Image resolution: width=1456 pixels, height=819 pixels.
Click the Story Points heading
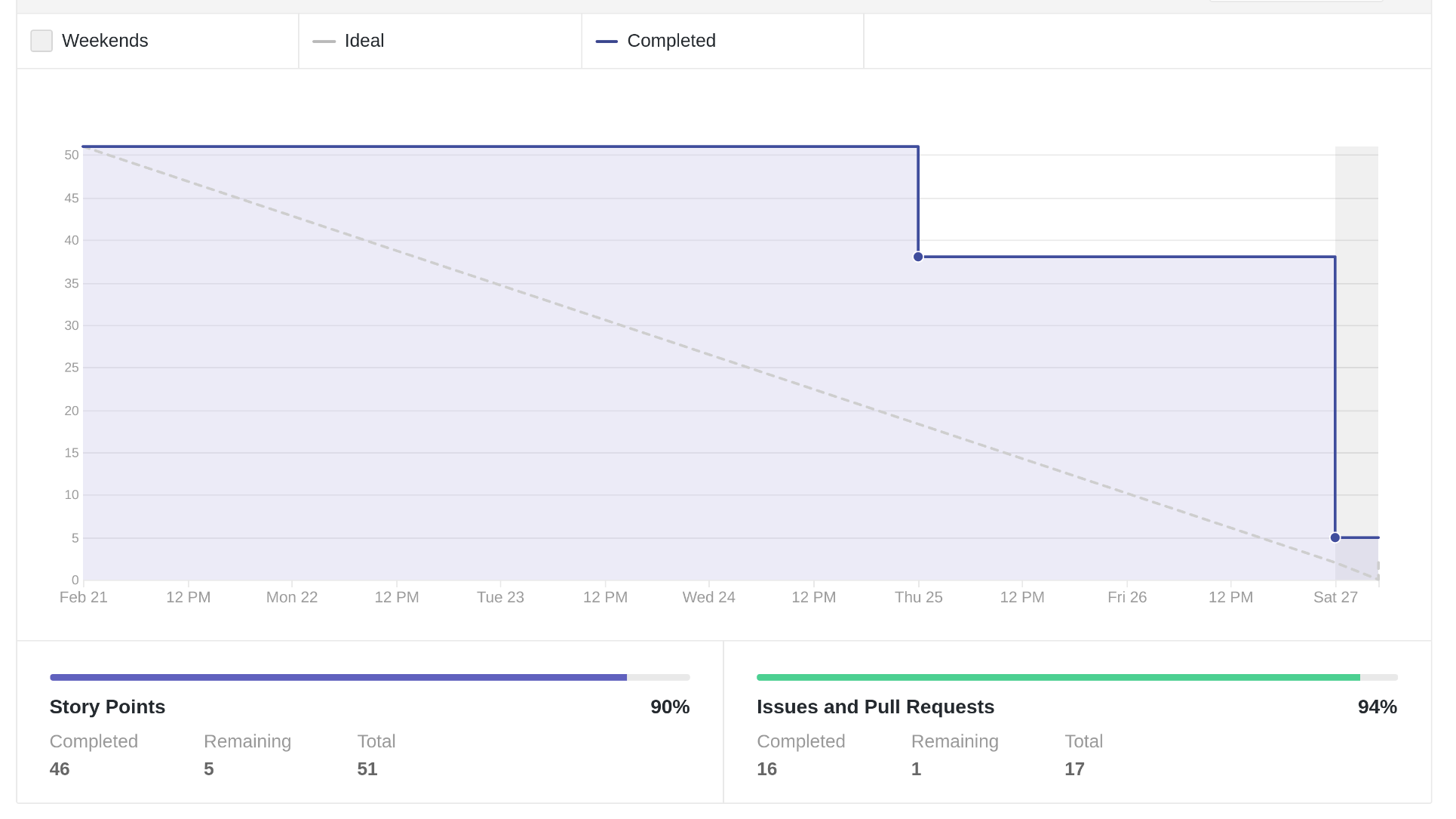pyautogui.click(x=107, y=707)
